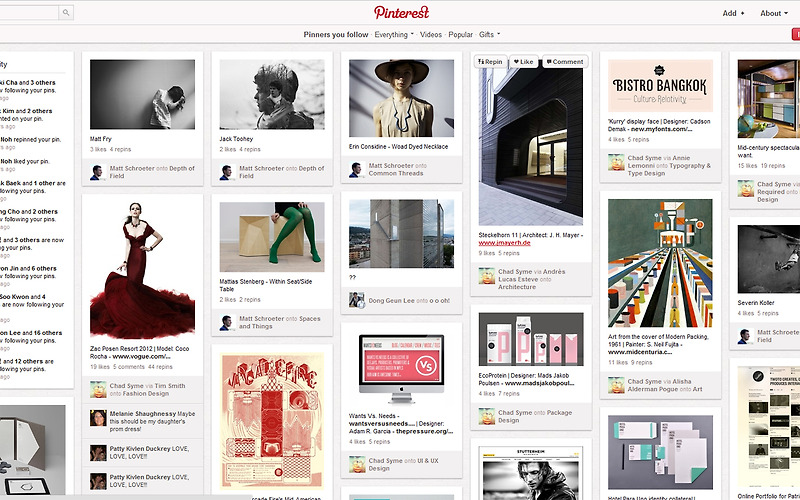Image resolution: width=800 pixels, height=500 pixels.
Task: Open www.jmayerh.de link
Action: pos(504,243)
